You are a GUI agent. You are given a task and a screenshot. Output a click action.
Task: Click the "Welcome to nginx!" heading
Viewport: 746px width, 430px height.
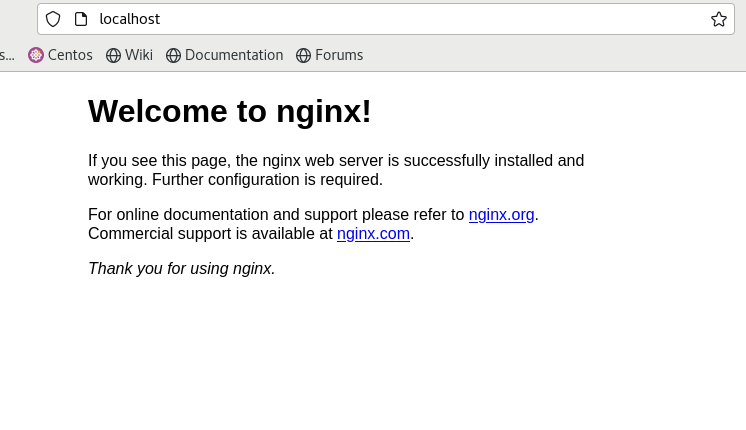click(229, 111)
